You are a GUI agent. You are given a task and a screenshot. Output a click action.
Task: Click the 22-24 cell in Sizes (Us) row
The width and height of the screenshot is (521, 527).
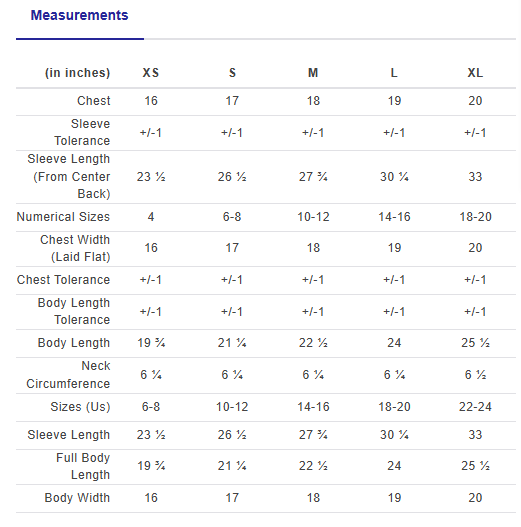point(475,407)
